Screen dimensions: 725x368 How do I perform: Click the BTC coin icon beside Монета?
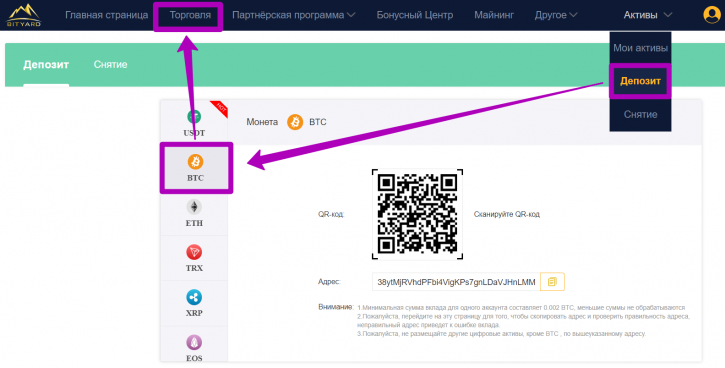(x=295, y=123)
